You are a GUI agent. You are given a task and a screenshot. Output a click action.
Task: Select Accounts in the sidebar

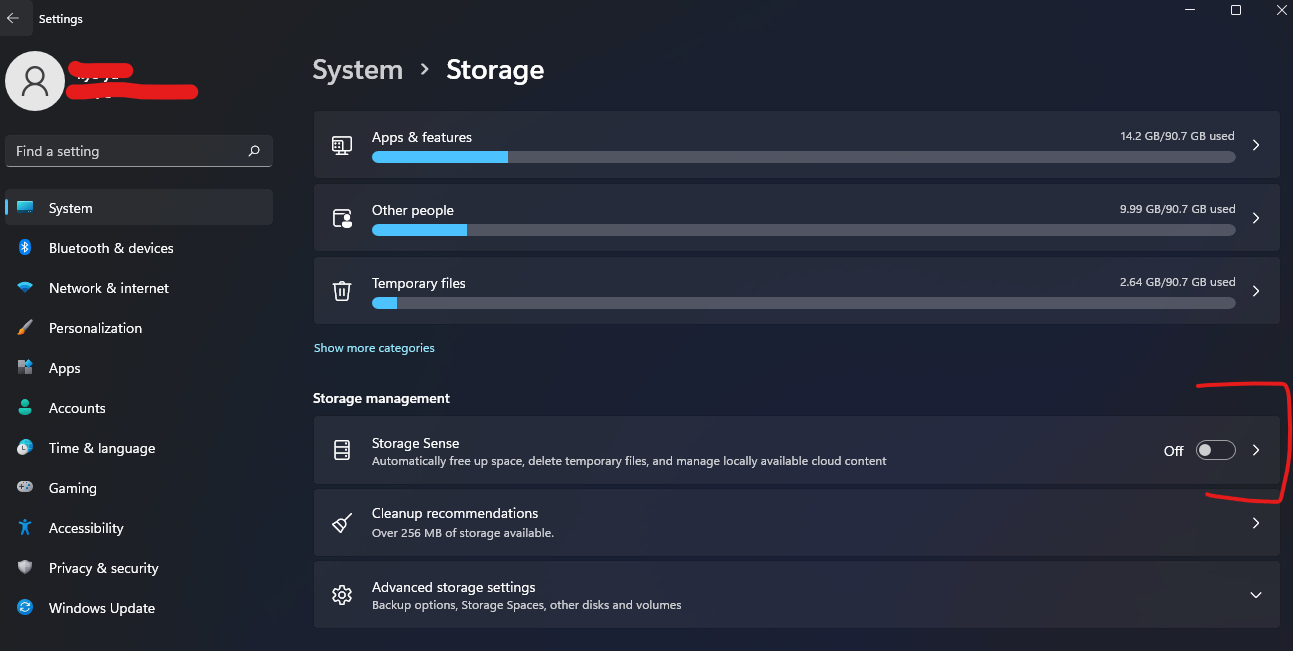(77, 408)
